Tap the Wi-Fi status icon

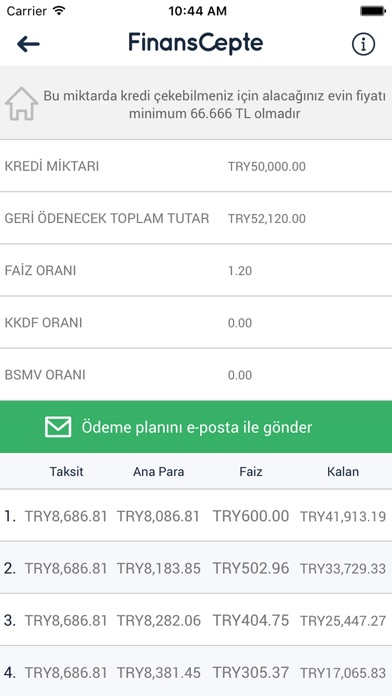(x=59, y=10)
